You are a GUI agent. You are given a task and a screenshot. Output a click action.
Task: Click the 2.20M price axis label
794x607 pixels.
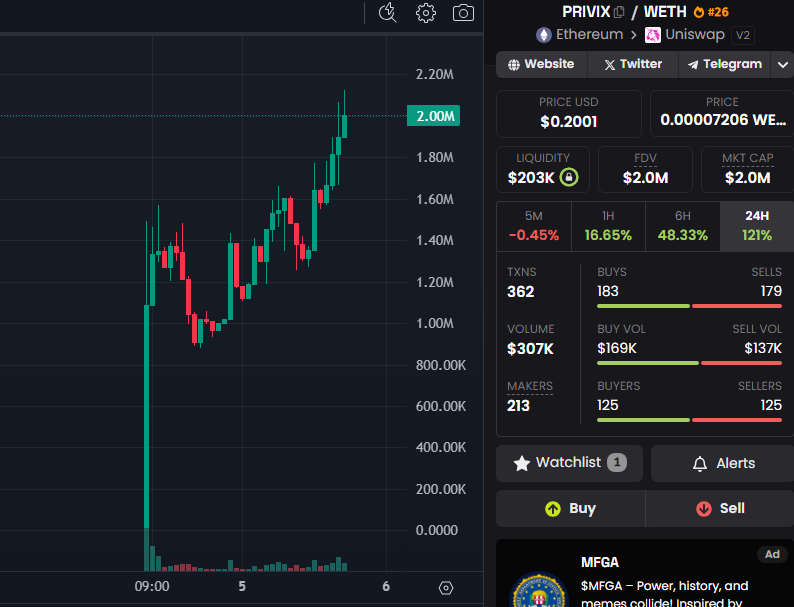point(434,74)
